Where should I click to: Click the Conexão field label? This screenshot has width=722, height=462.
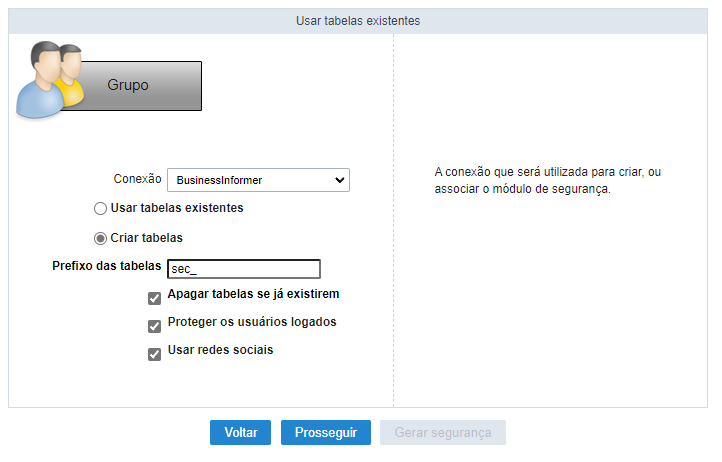pyautogui.click(x=137, y=179)
